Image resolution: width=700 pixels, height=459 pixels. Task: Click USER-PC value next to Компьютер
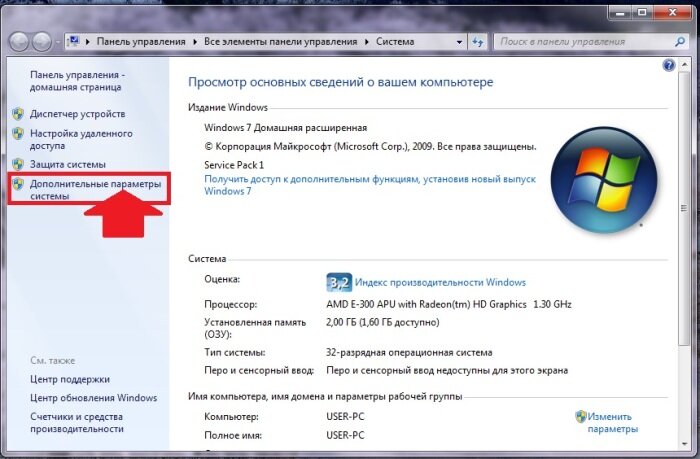(x=345, y=417)
